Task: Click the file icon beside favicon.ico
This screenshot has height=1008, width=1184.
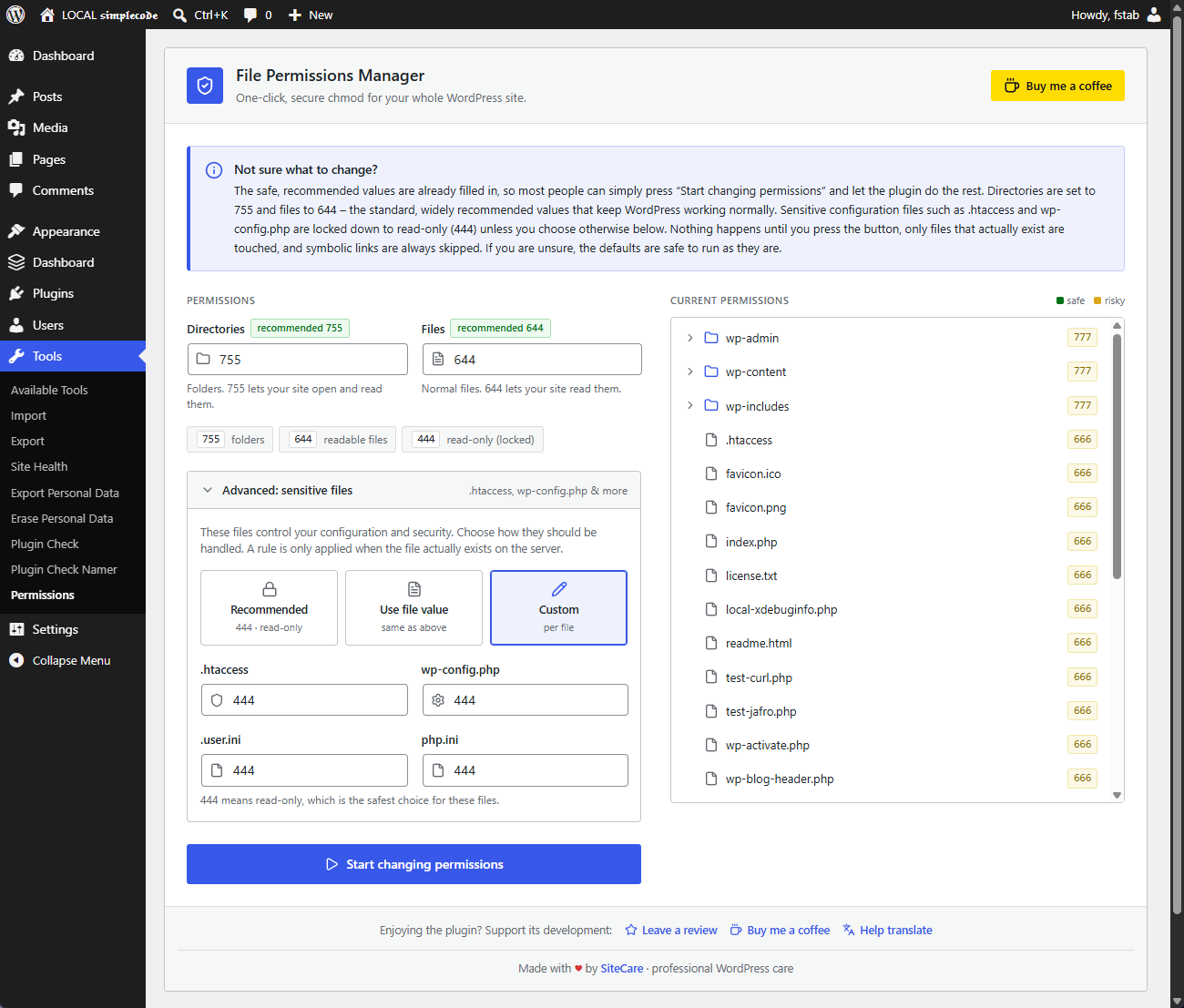Action: 711,473
